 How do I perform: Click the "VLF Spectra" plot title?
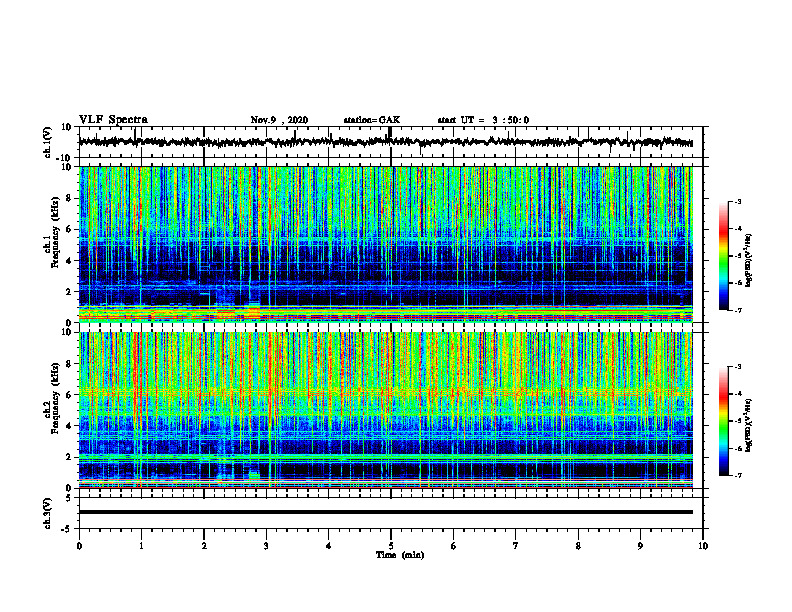[x=113, y=120]
